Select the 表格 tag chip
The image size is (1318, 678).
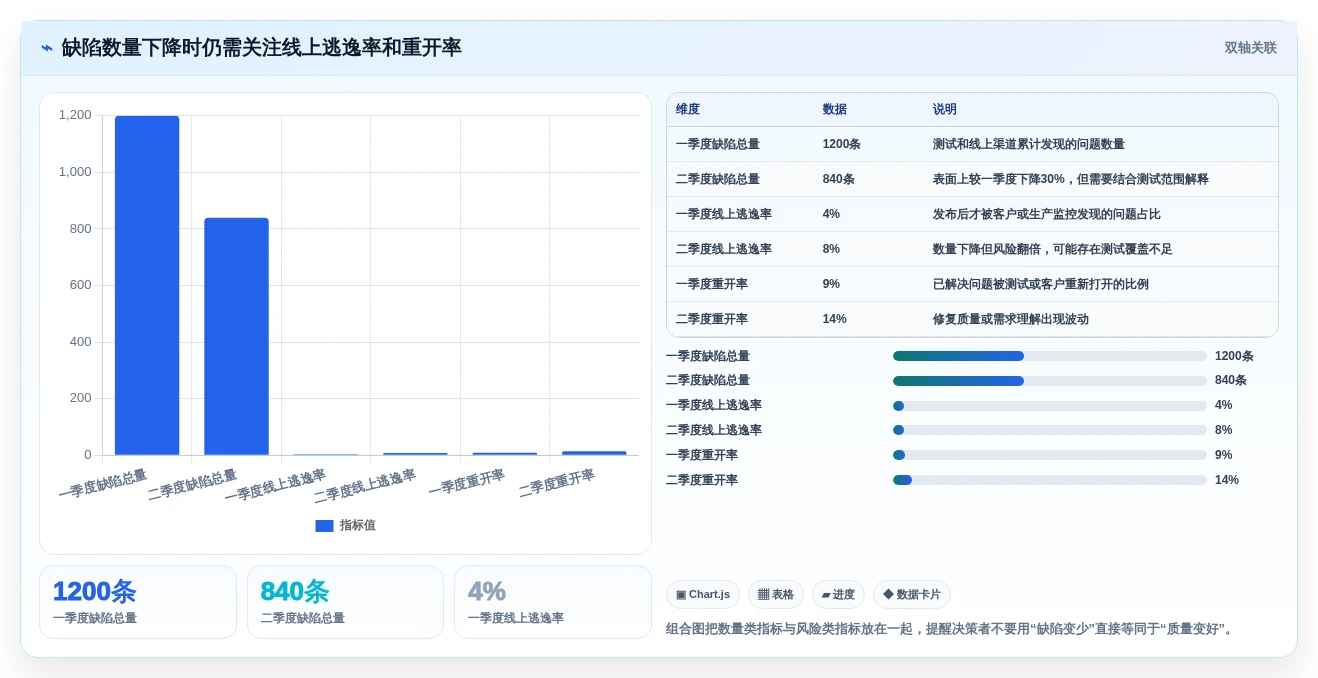[x=776, y=595]
